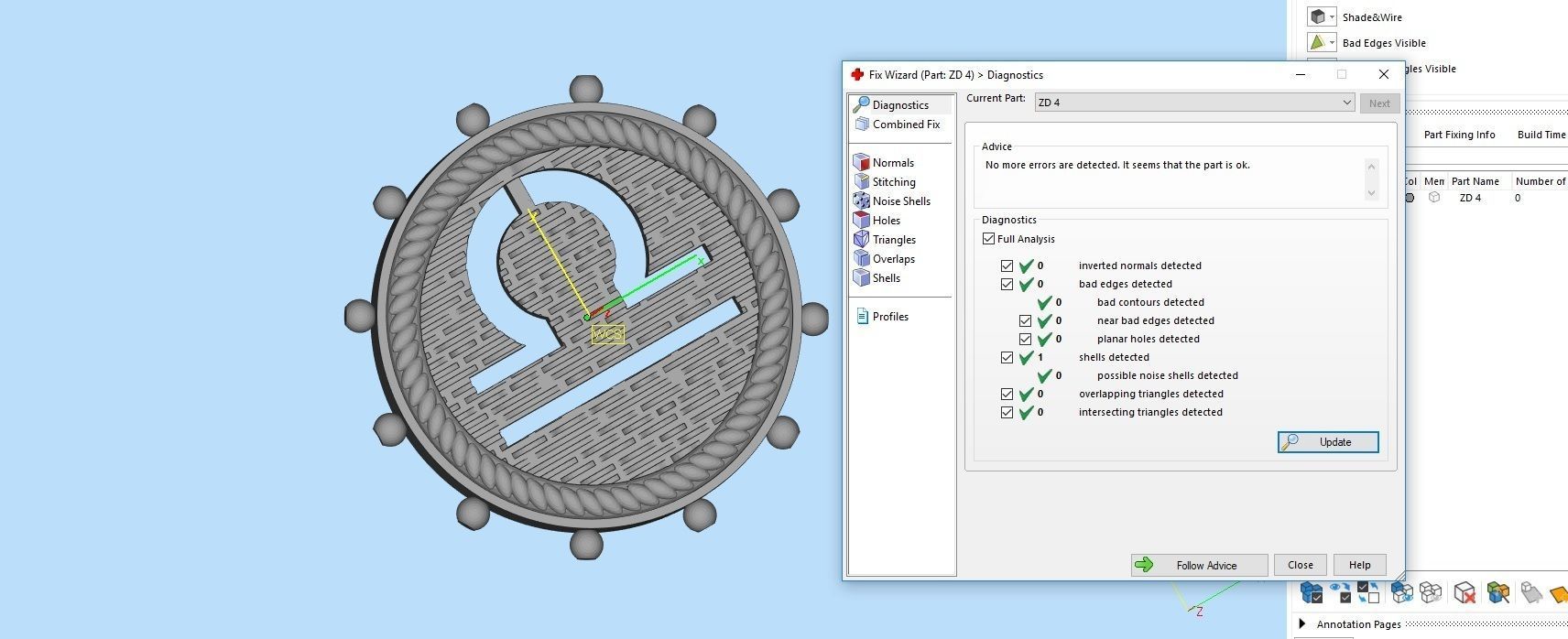The height and width of the screenshot is (639, 1568).
Task: Open the Profiles page
Action: click(883, 317)
